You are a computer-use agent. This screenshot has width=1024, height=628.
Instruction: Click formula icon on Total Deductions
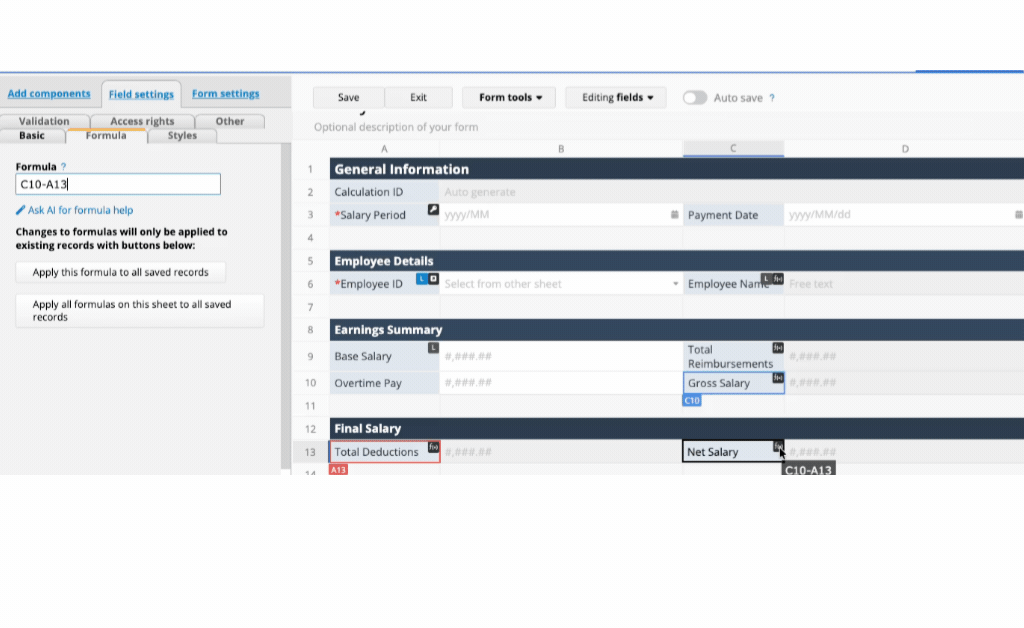pos(433,447)
